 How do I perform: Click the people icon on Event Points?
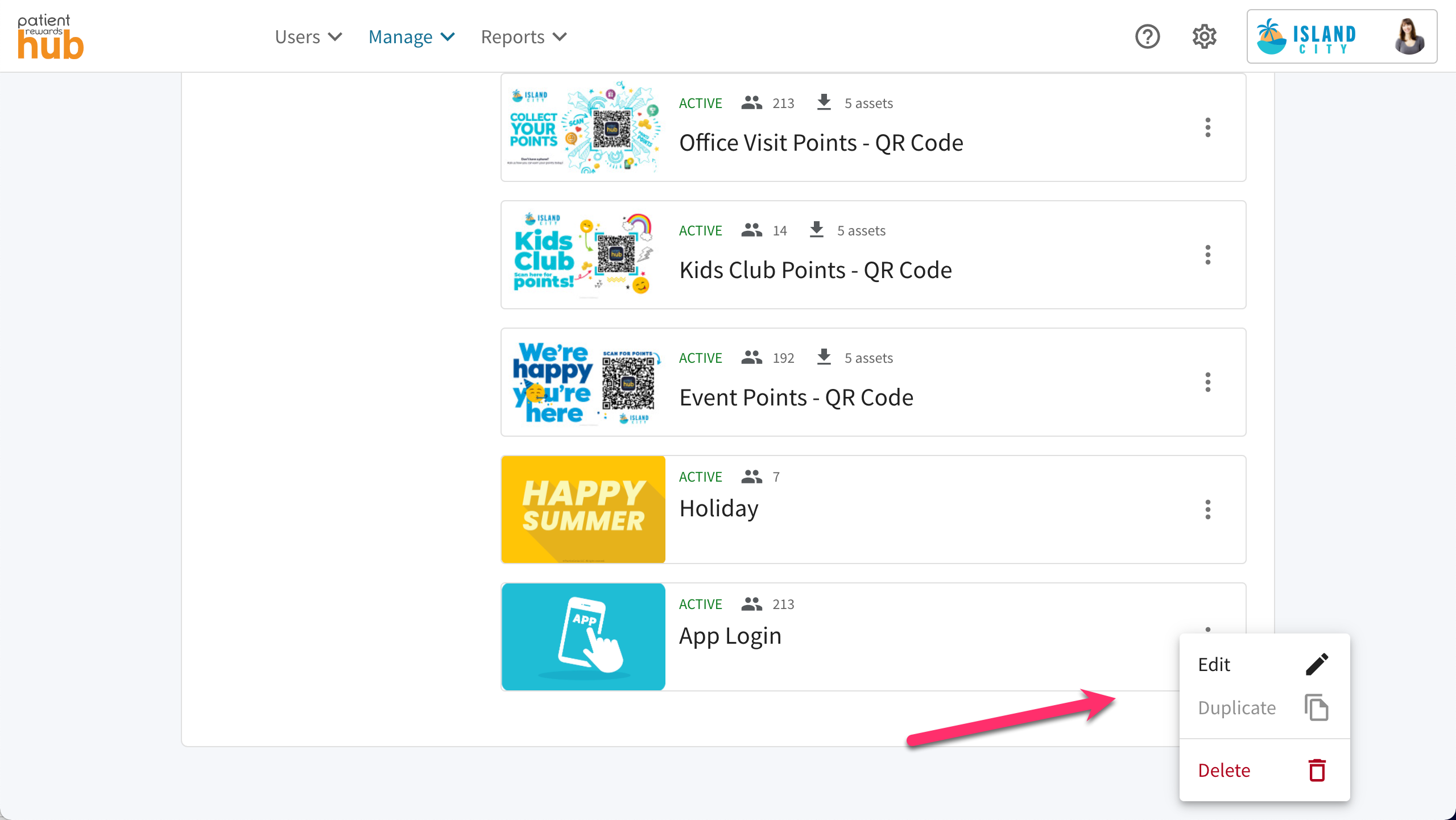click(751, 358)
